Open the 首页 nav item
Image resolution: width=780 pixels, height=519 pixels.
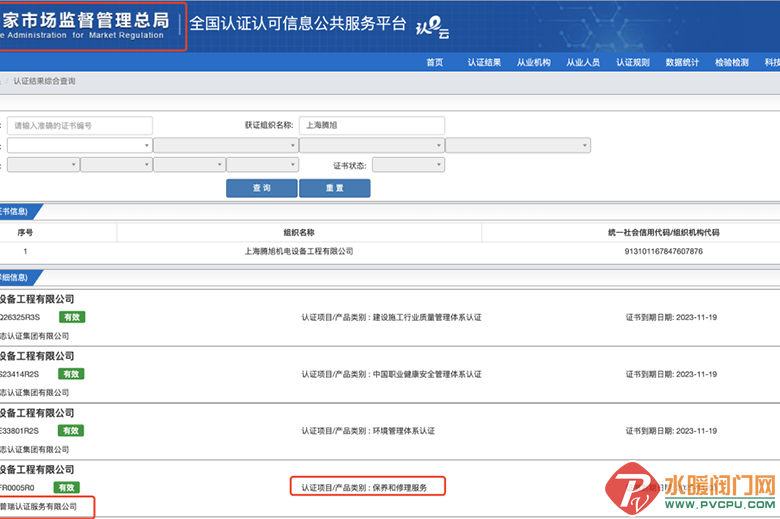(x=434, y=62)
